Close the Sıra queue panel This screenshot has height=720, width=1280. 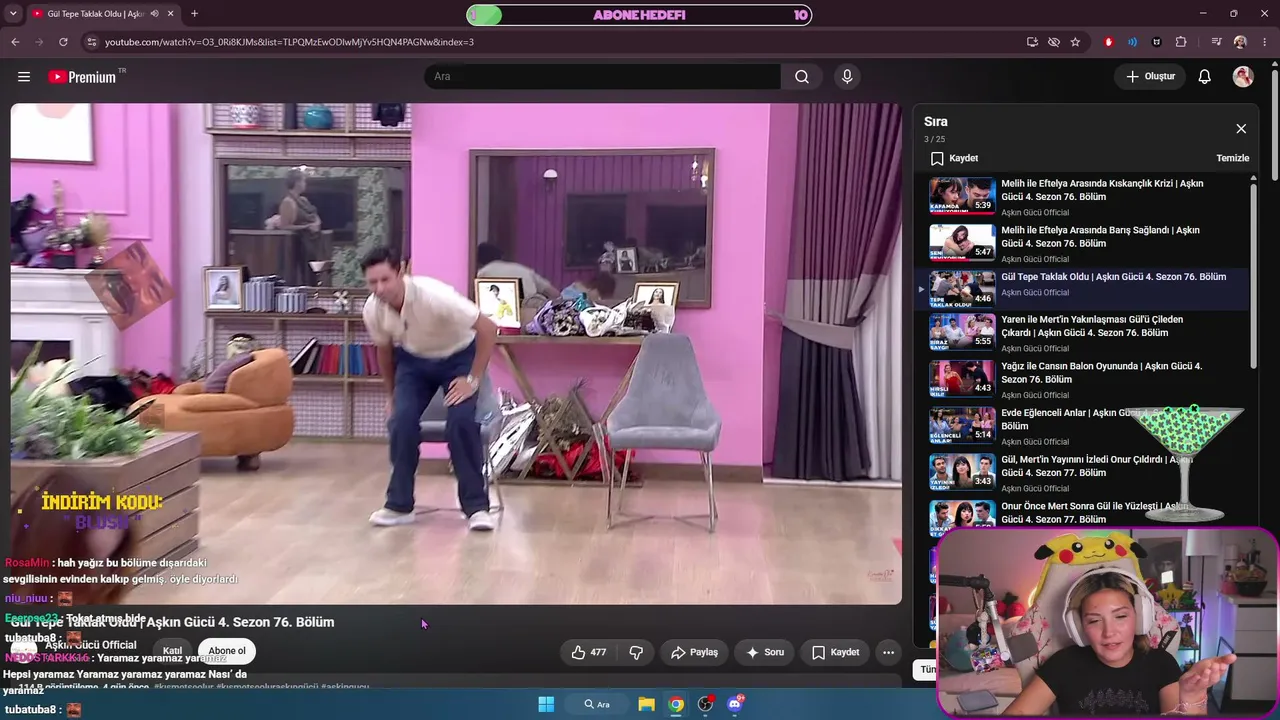[x=1241, y=129]
